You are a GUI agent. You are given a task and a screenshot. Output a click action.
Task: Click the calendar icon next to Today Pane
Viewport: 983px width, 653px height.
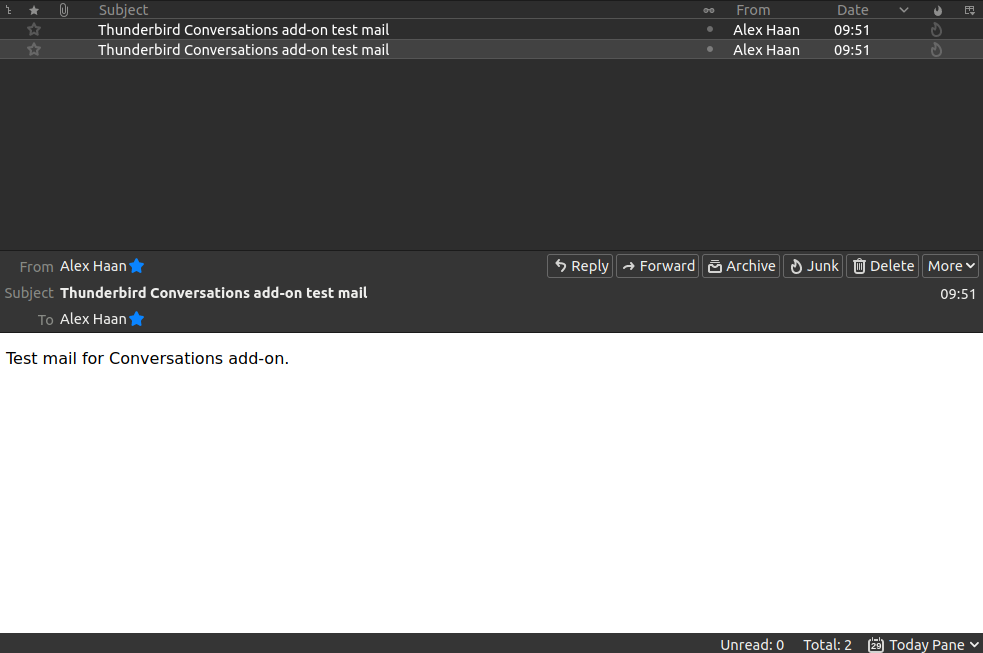pyautogui.click(x=876, y=644)
